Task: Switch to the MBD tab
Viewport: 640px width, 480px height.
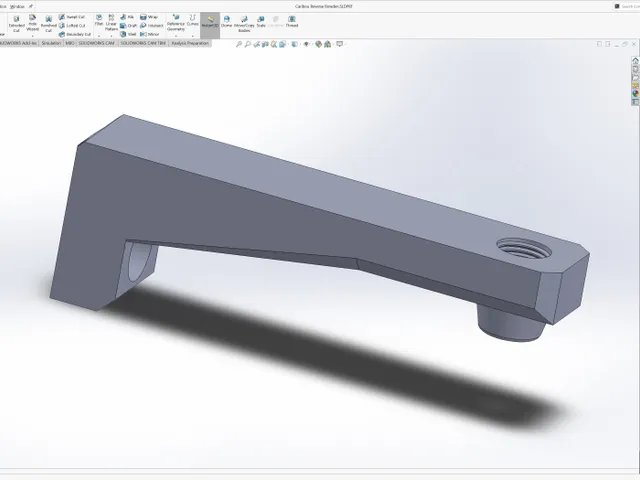Action: pyautogui.click(x=70, y=43)
